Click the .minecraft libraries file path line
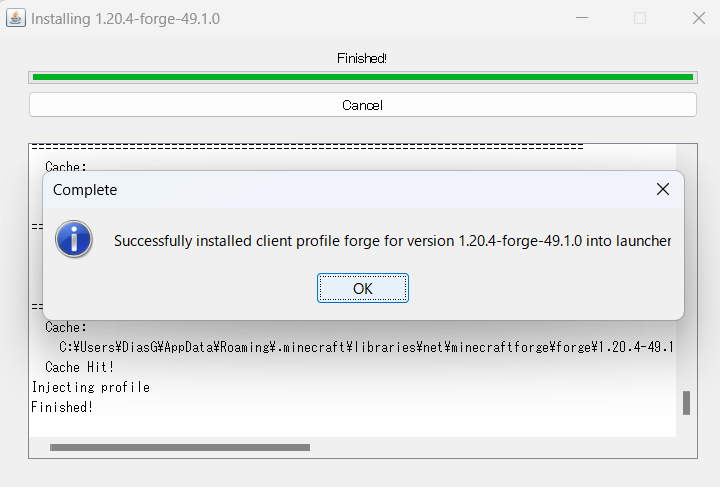The width and height of the screenshot is (720, 487). point(366,347)
